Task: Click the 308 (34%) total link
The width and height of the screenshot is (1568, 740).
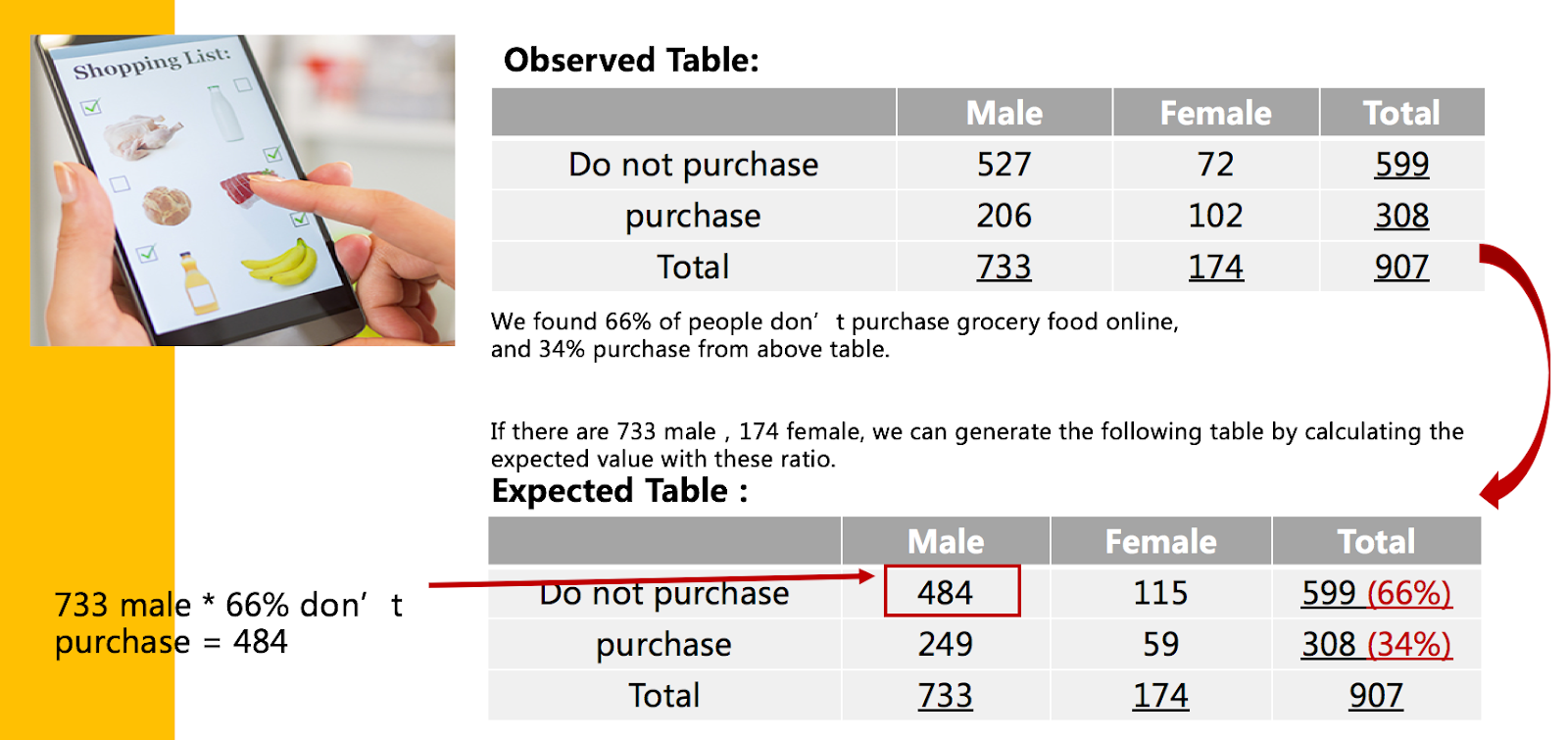Action: click(x=1376, y=644)
